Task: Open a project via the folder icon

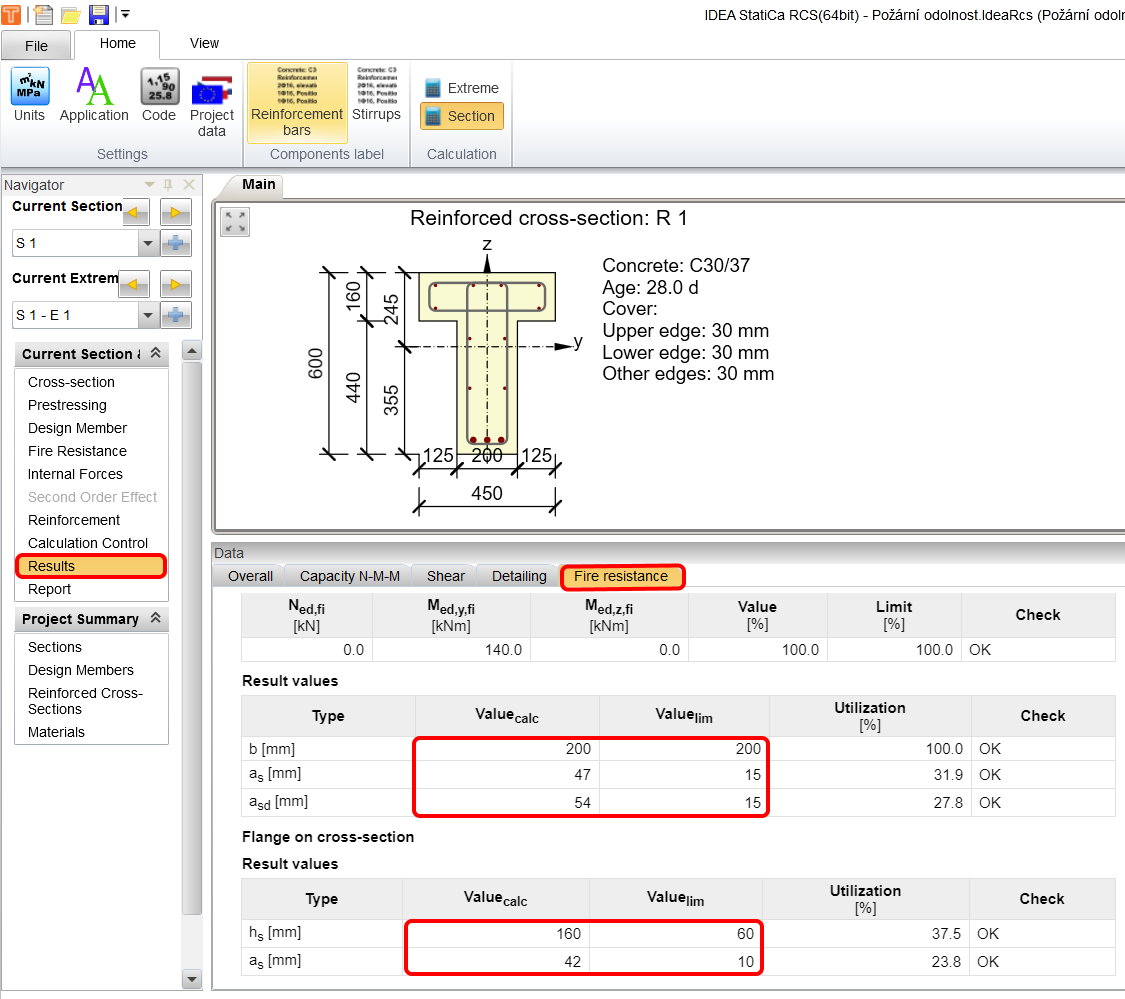Action: tap(71, 14)
